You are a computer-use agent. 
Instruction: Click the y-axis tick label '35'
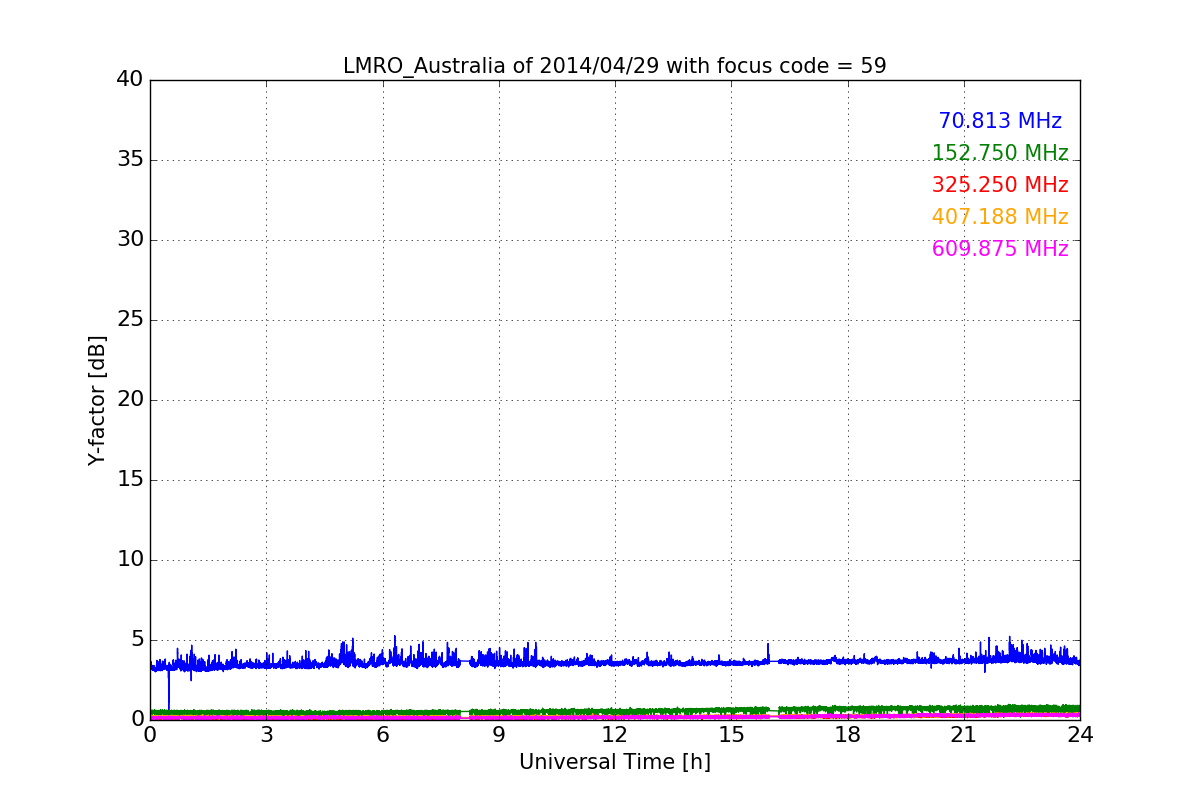tap(130, 160)
